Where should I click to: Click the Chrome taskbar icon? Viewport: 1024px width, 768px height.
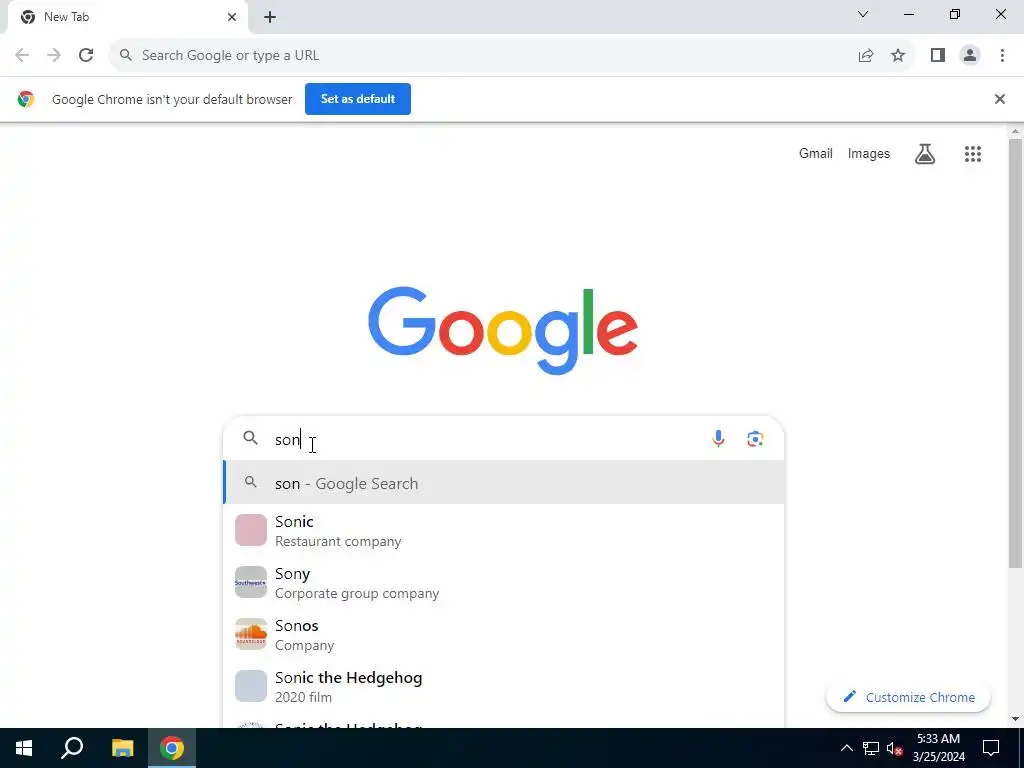pyautogui.click(x=172, y=748)
